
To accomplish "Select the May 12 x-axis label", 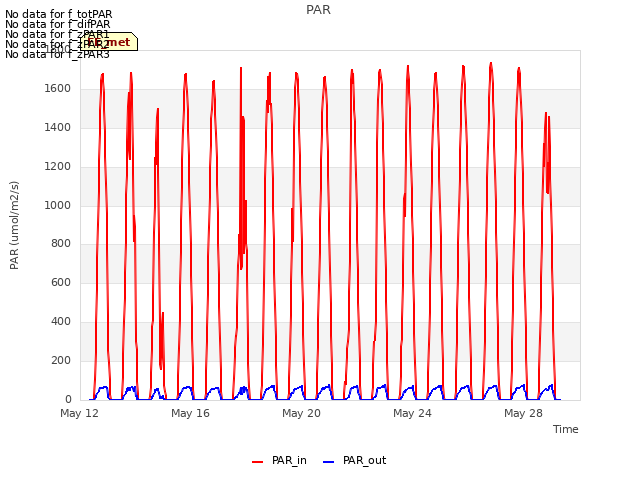I will click(80, 413).
